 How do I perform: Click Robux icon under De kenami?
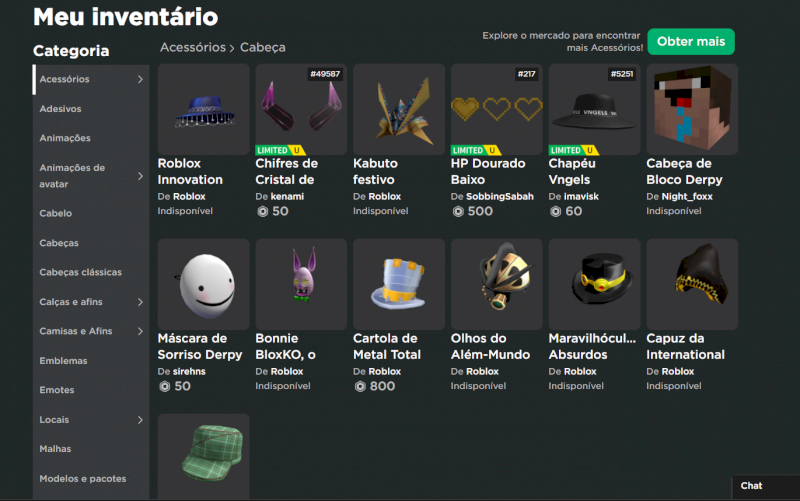click(262, 211)
